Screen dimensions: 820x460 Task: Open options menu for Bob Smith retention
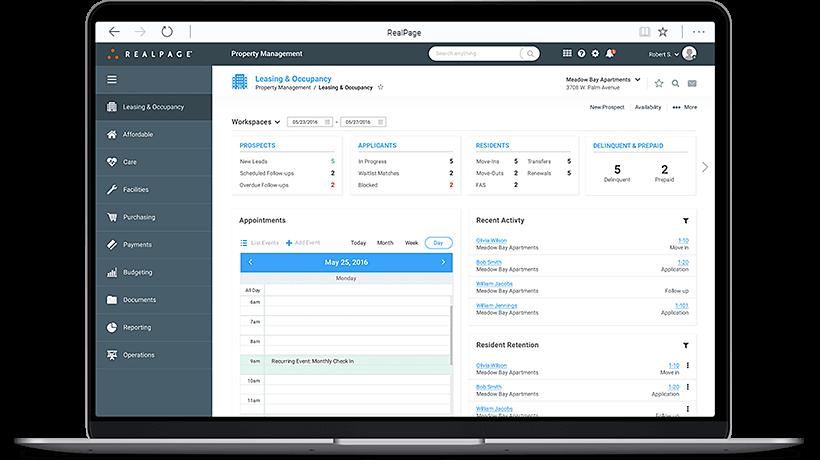(688, 387)
